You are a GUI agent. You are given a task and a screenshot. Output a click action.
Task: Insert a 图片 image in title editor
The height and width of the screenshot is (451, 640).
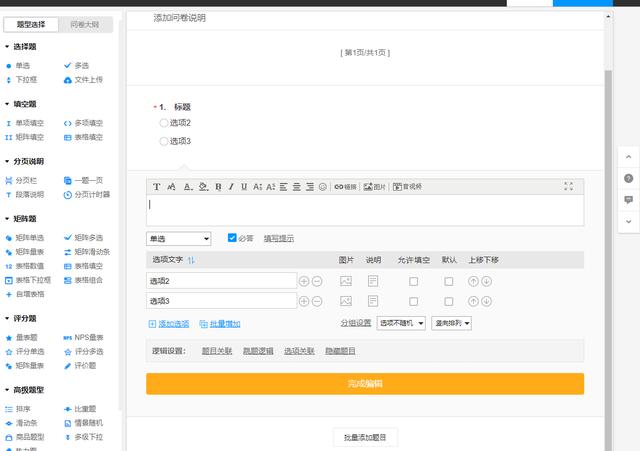point(374,187)
